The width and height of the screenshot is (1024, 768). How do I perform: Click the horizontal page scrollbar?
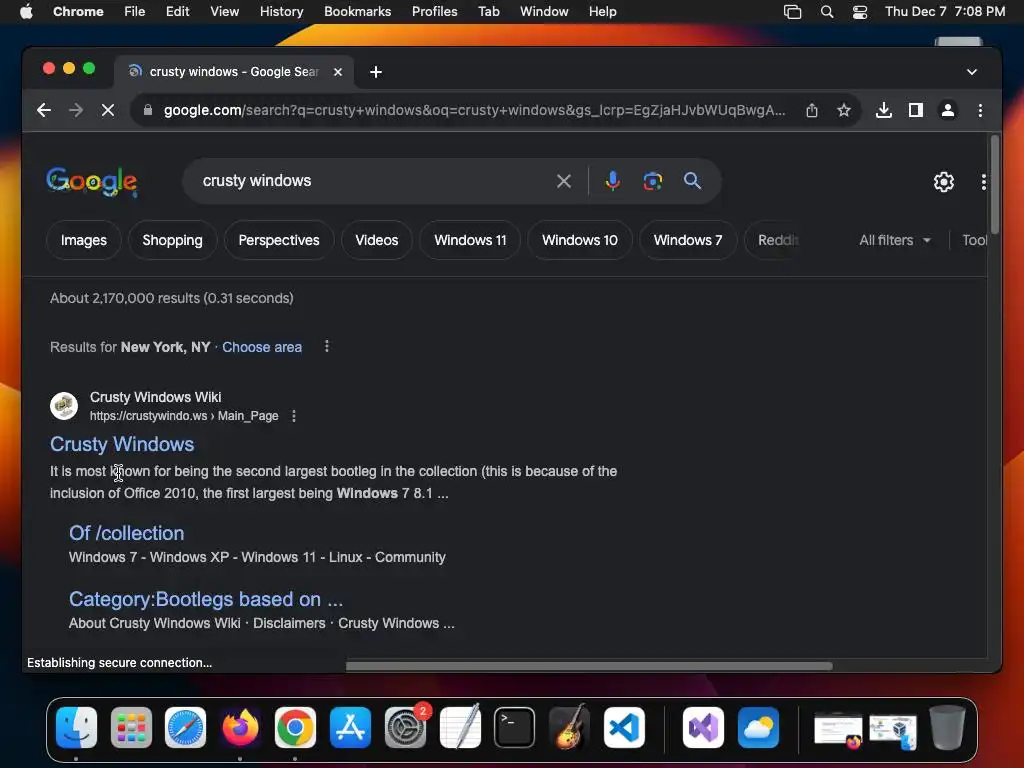point(589,666)
